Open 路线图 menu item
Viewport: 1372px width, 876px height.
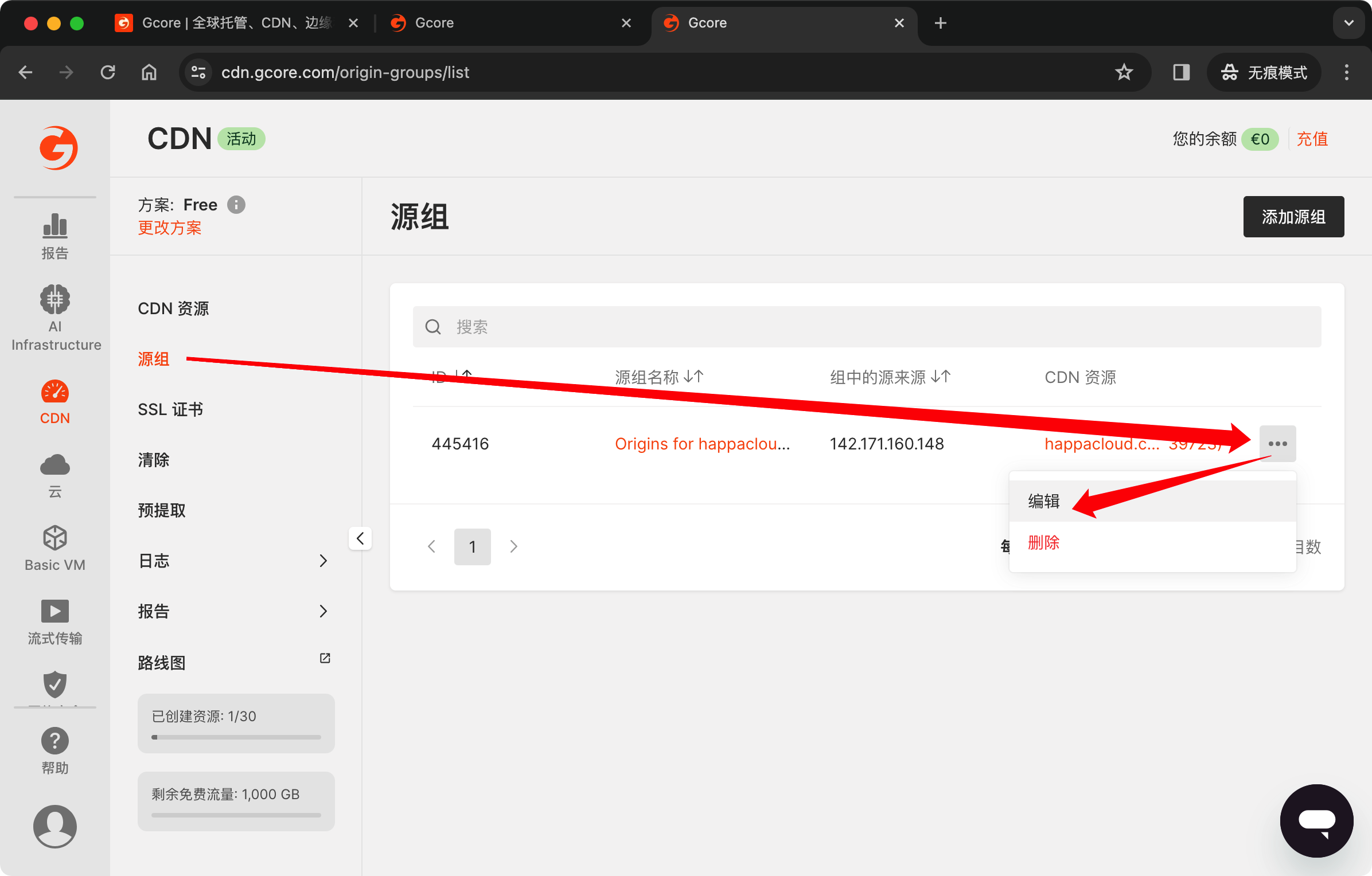[162, 663]
